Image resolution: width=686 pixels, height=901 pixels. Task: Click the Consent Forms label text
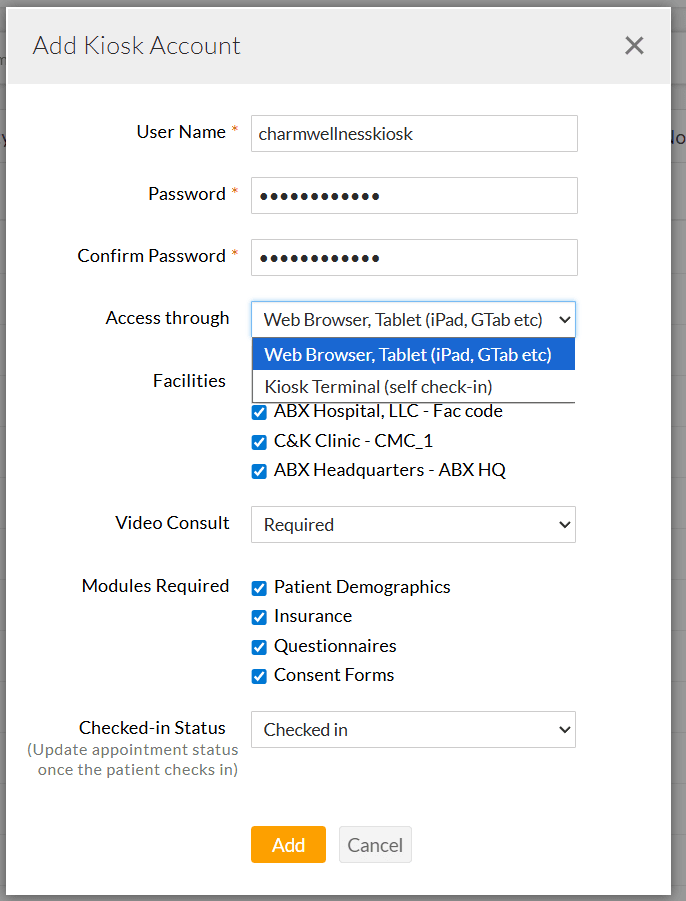point(334,675)
